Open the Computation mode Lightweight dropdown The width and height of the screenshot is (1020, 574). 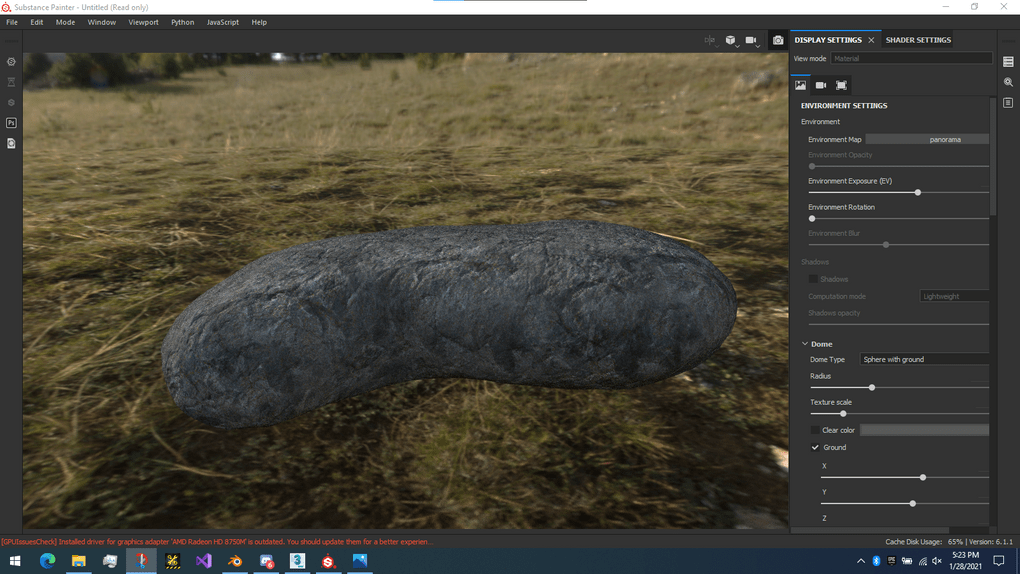(x=953, y=296)
